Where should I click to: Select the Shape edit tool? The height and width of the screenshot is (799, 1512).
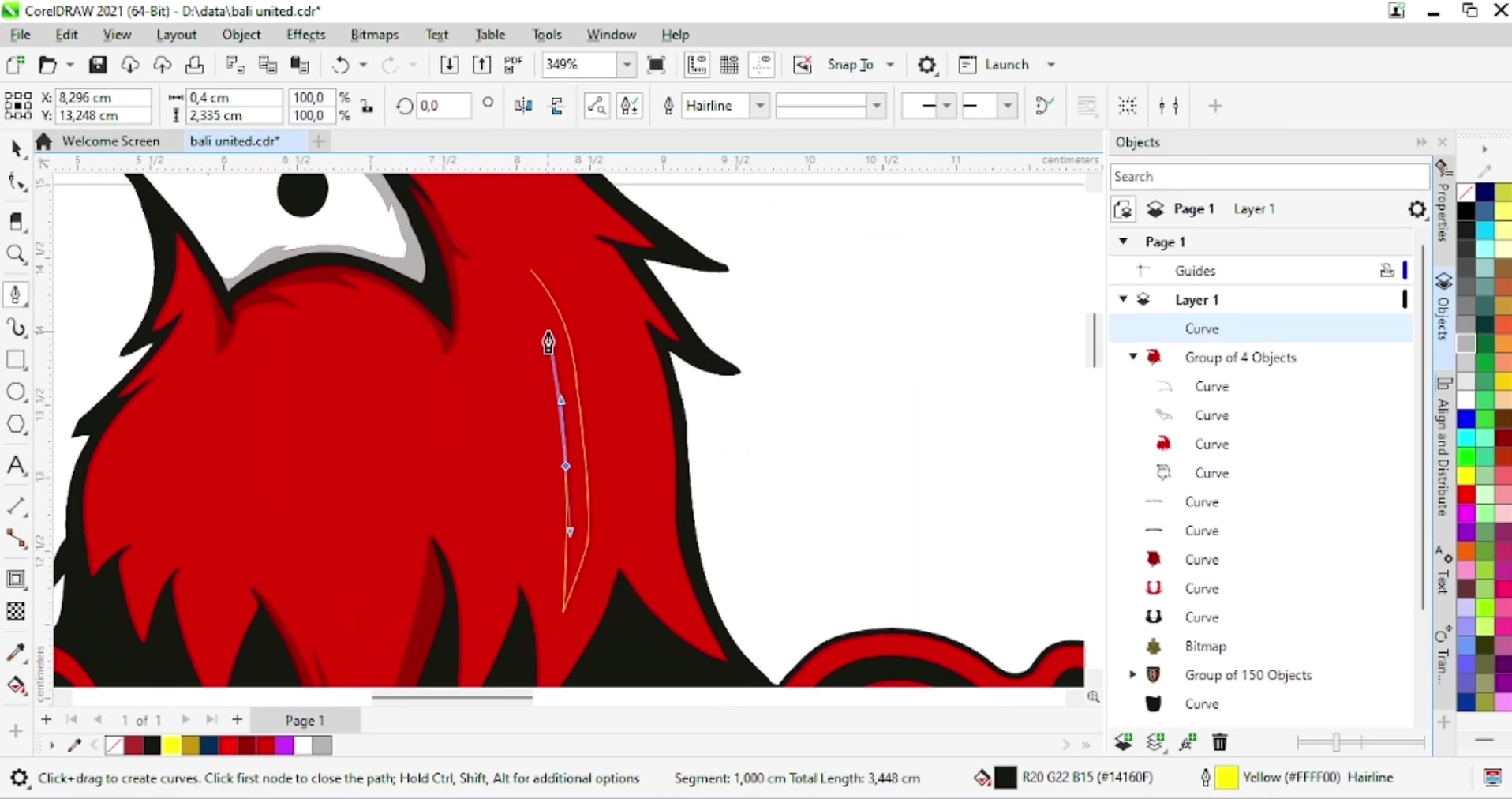(17, 182)
